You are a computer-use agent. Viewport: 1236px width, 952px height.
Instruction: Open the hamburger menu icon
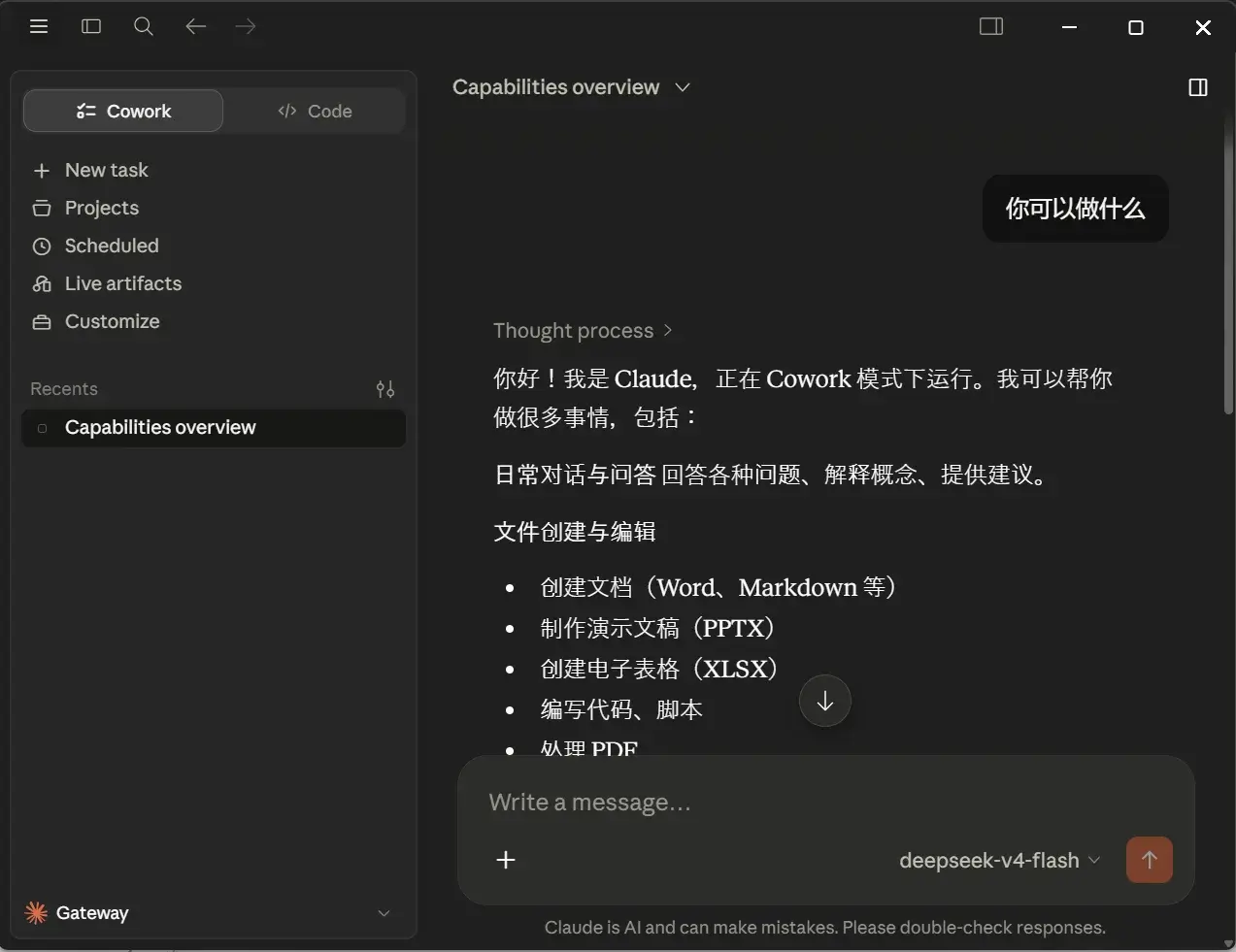(39, 26)
